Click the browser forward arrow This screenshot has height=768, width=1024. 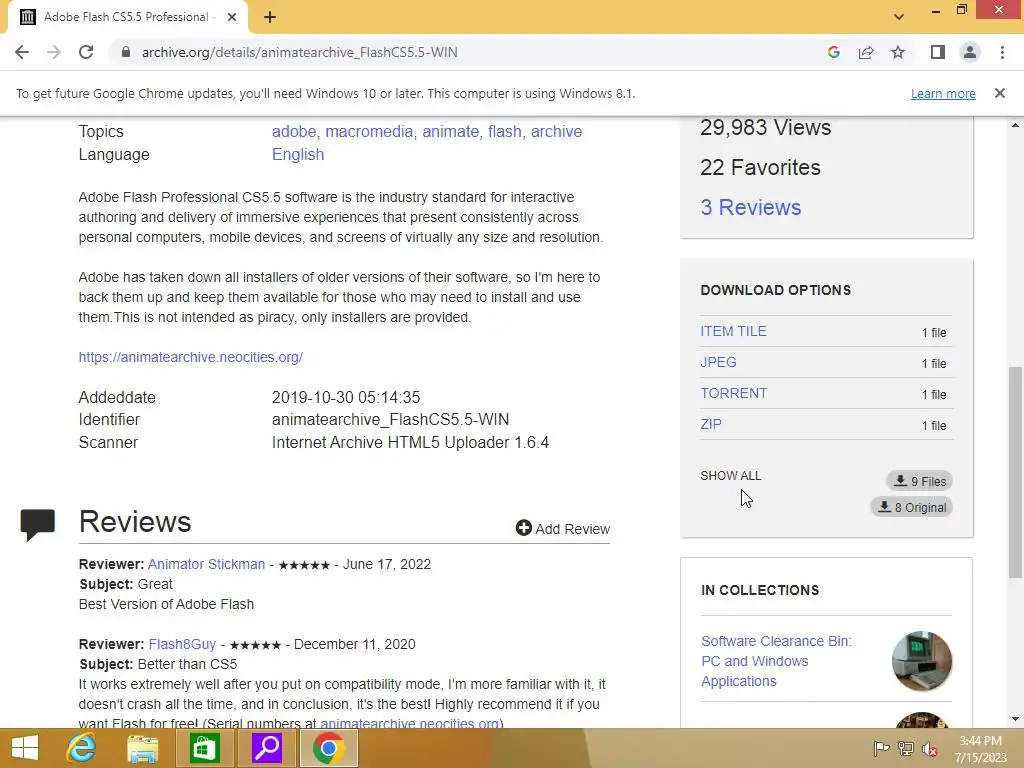pyautogui.click(x=54, y=52)
